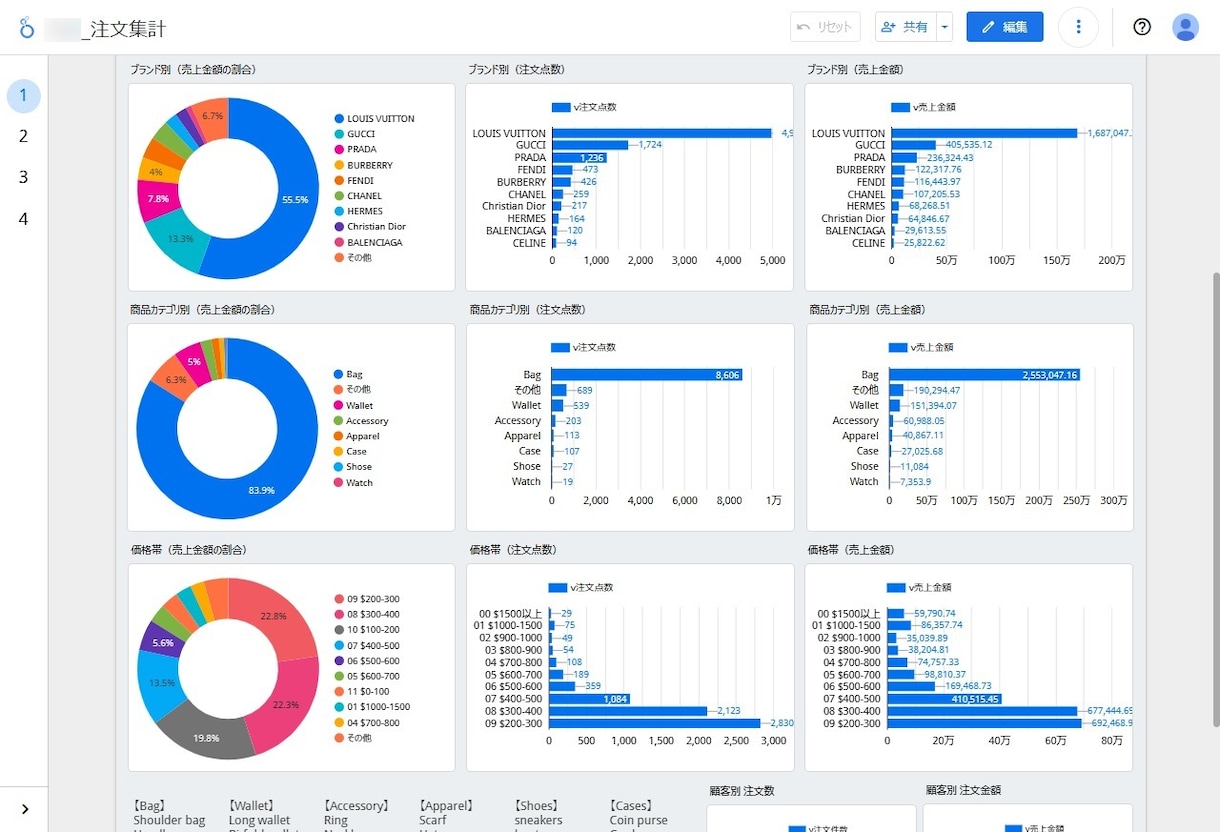Switch to page 4 in sidebar
This screenshot has width=1220, height=832.
click(24, 219)
